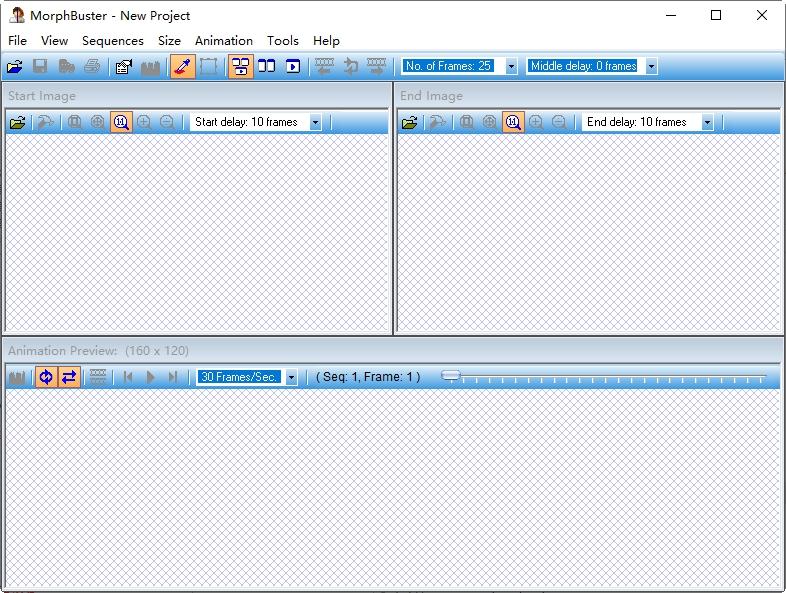Click the next sequence filmstrip icon
Viewport: 786px width, 593px height.
[376, 66]
